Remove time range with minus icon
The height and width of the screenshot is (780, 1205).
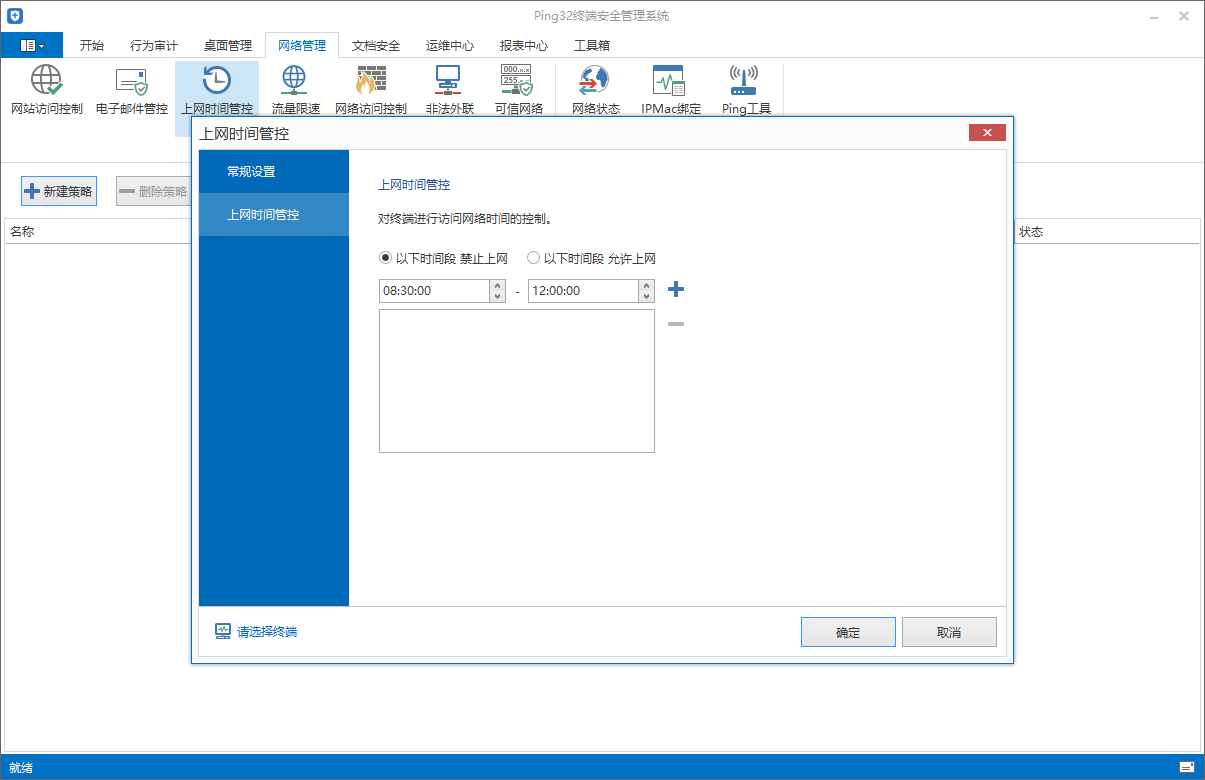pyautogui.click(x=676, y=324)
